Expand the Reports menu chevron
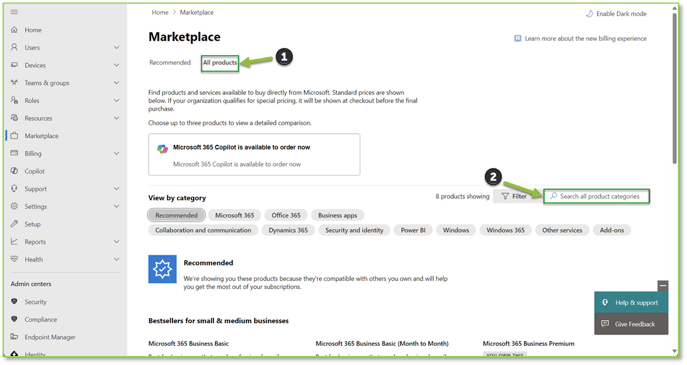 coord(117,241)
